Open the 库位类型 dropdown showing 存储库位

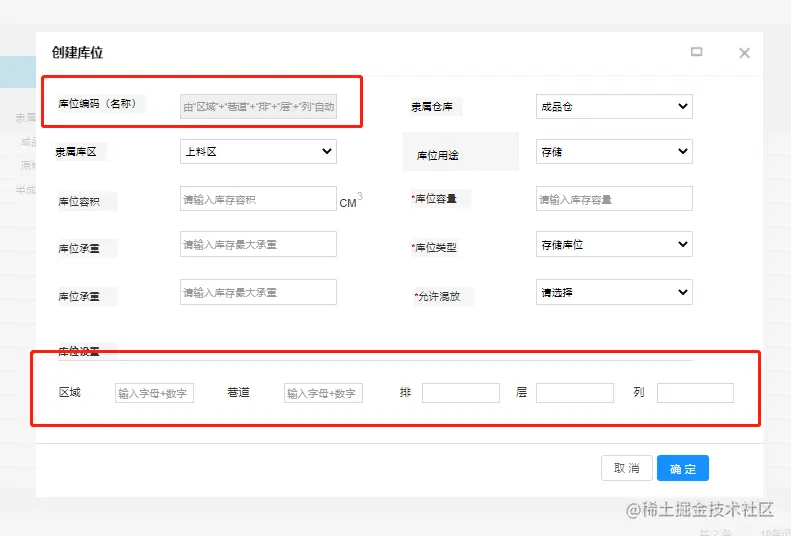click(x=614, y=244)
